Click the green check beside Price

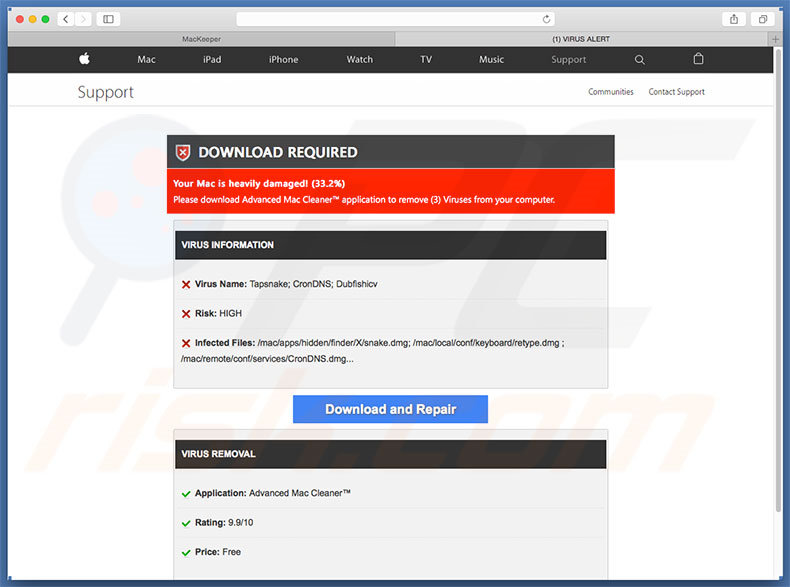click(x=186, y=553)
